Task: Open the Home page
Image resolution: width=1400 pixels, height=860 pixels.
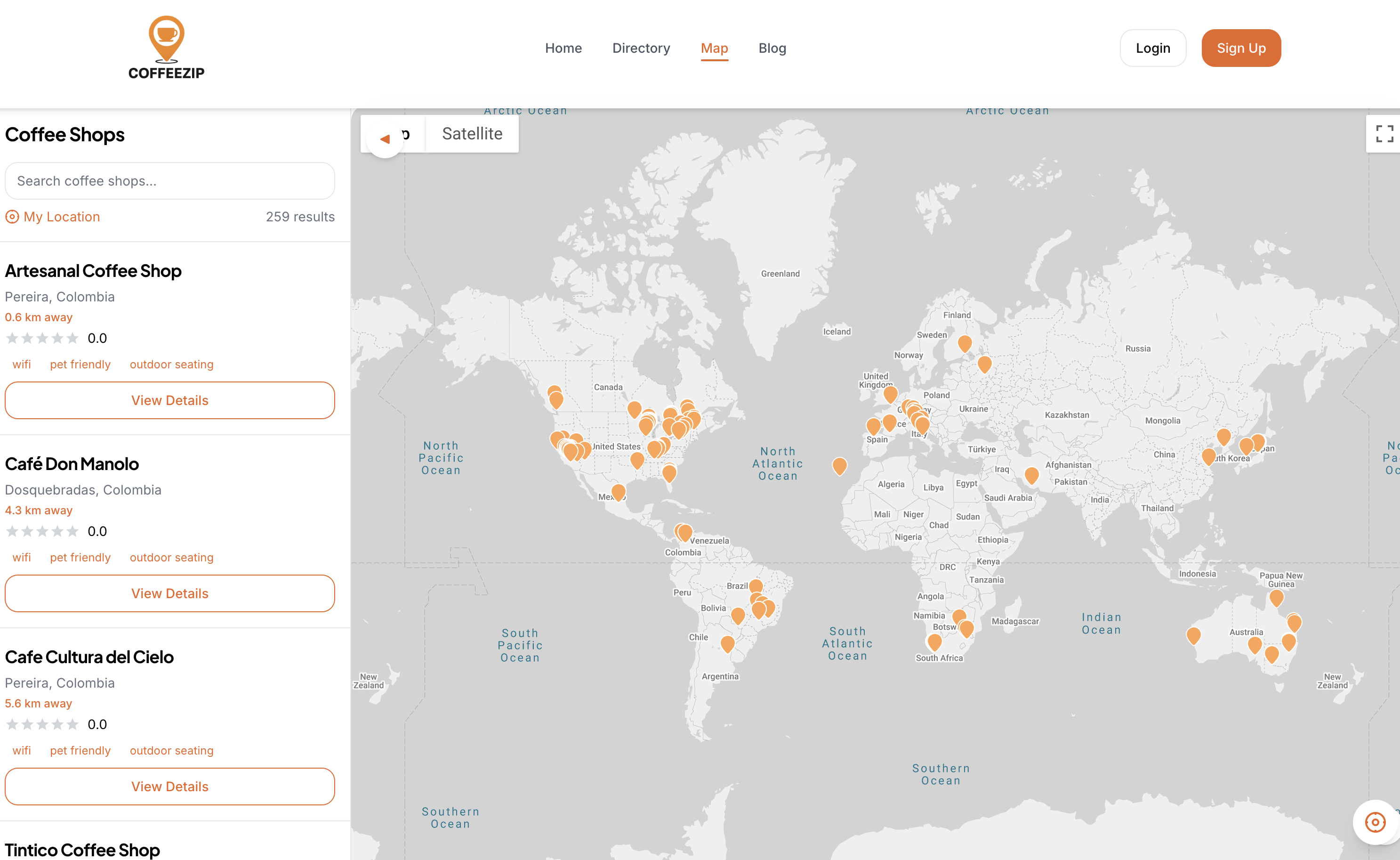Action: (x=563, y=48)
